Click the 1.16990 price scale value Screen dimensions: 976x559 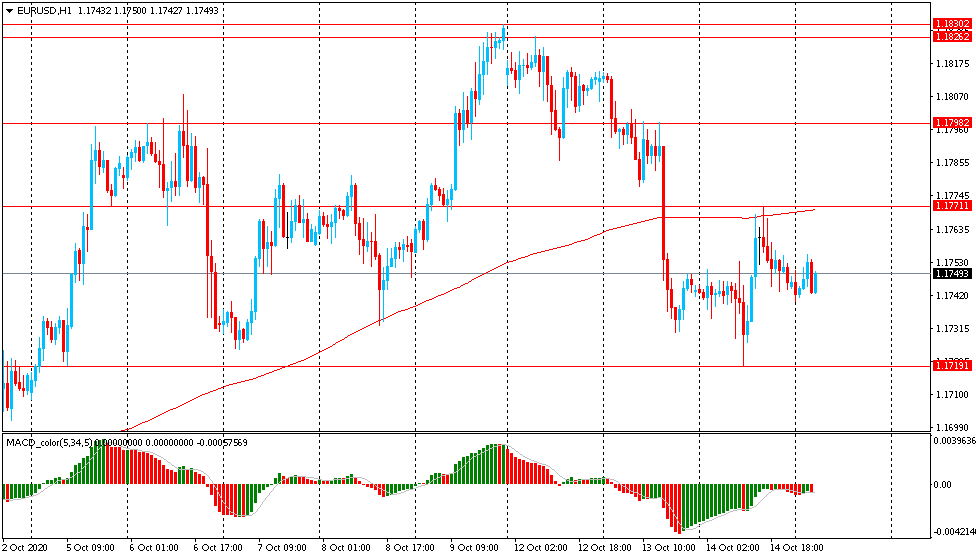tap(952, 428)
